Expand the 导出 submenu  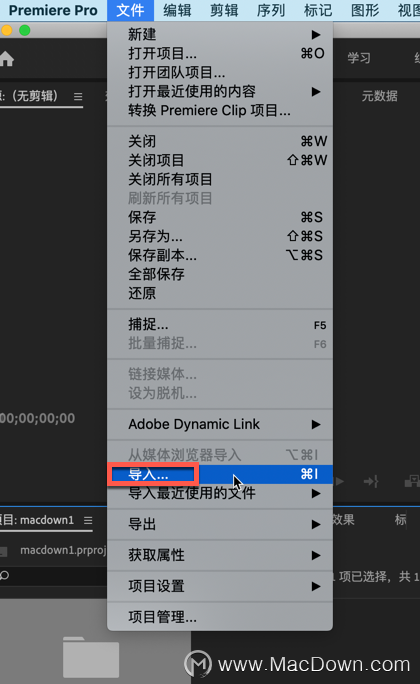[220, 524]
